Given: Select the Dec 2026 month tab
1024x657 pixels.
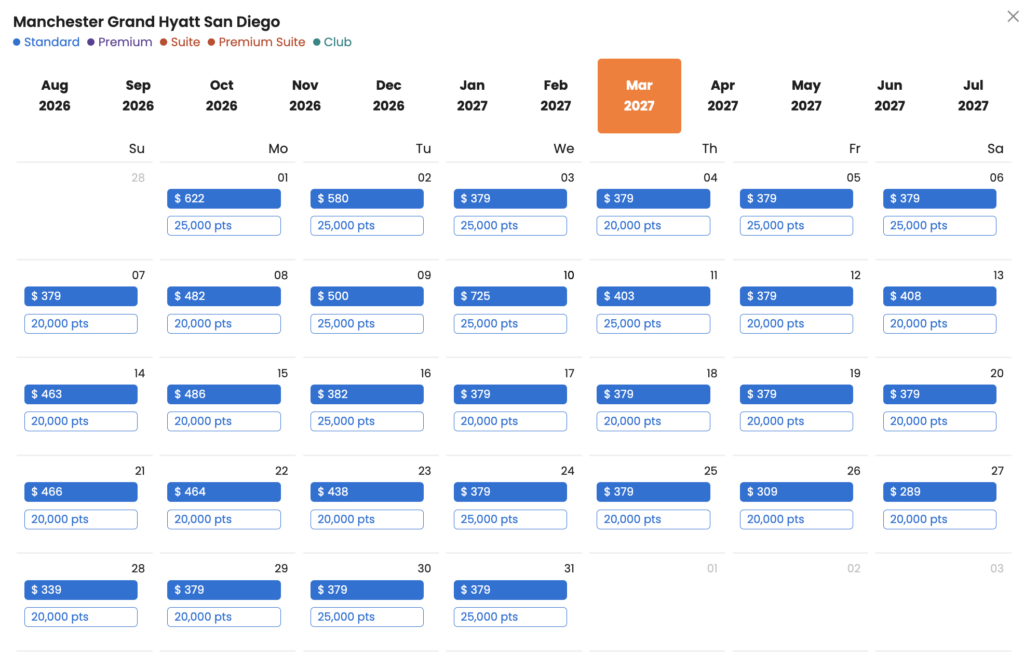Looking at the screenshot, I should tap(389, 95).
